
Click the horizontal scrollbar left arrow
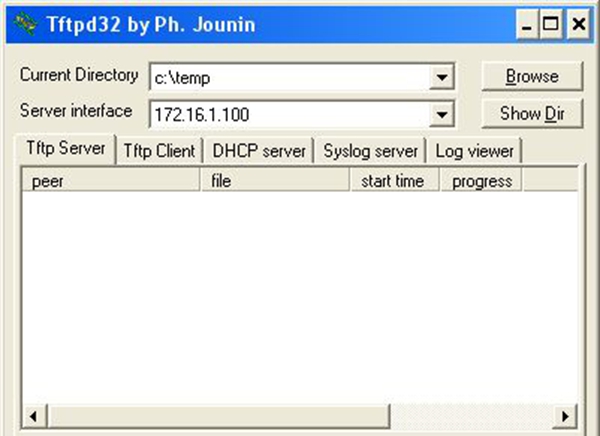click(34, 416)
